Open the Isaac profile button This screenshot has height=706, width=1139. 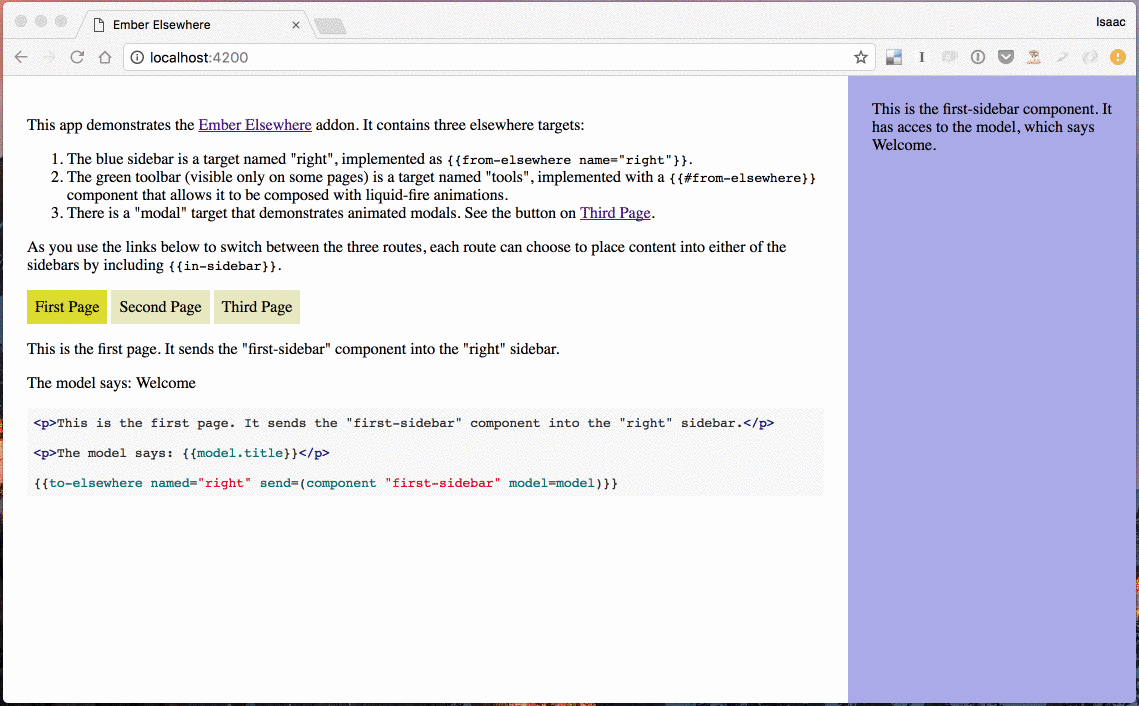pyautogui.click(x=1111, y=22)
